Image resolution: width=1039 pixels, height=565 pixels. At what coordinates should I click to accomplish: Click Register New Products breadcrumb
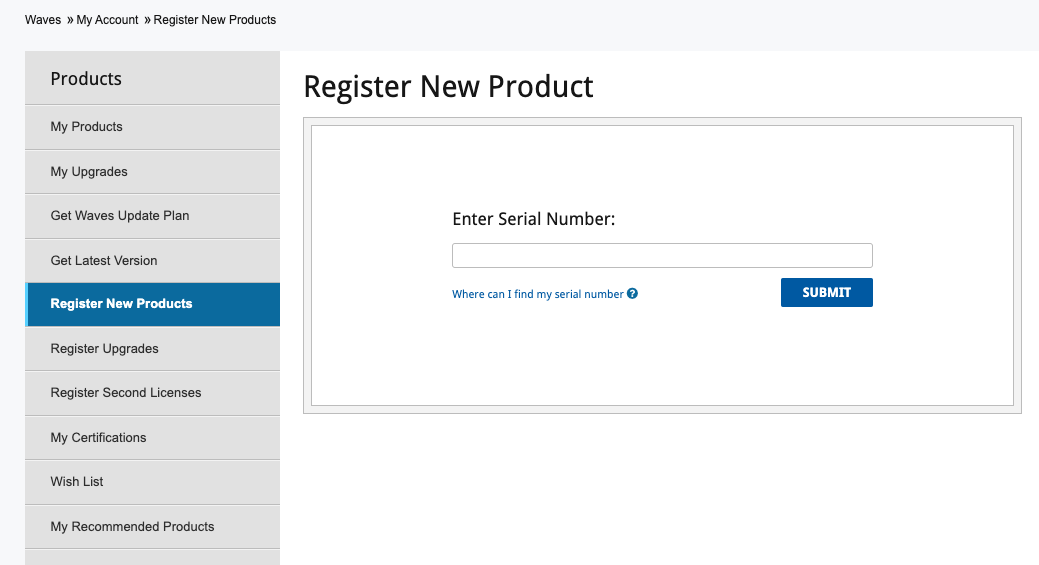[215, 20]
